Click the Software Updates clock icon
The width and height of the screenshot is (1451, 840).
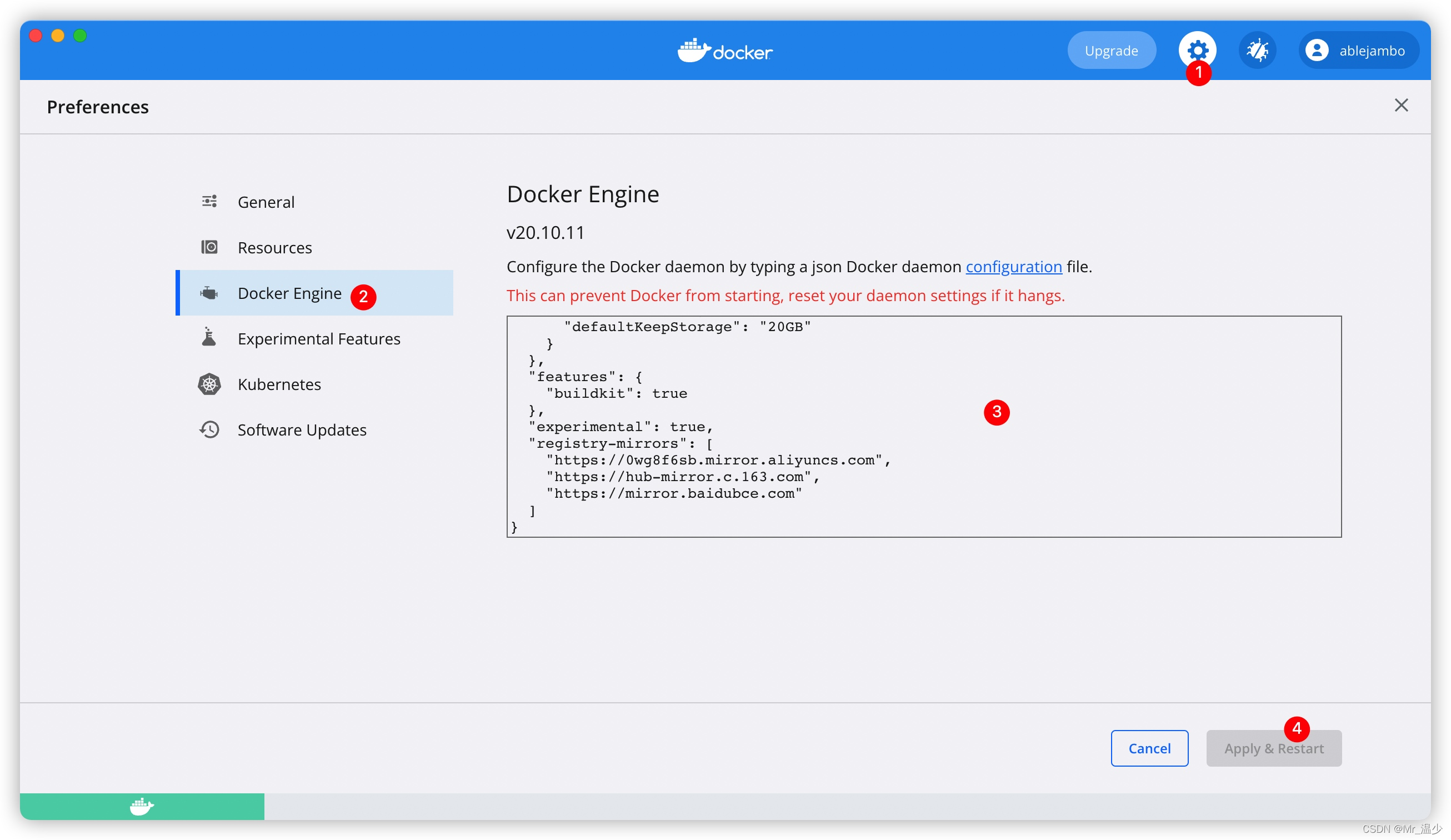coord(209,429)
